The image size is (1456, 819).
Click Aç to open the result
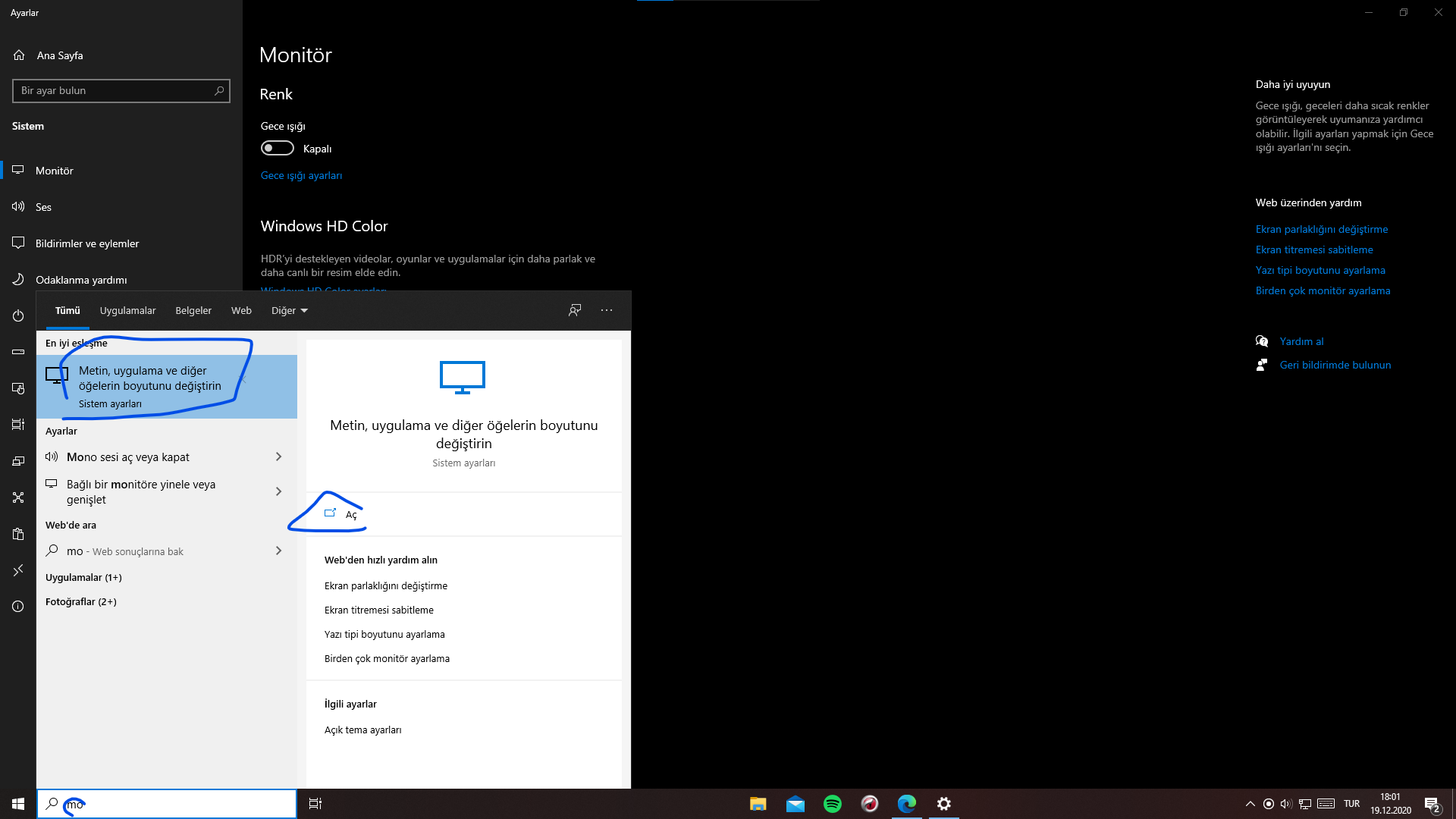[x=350, y=514]
